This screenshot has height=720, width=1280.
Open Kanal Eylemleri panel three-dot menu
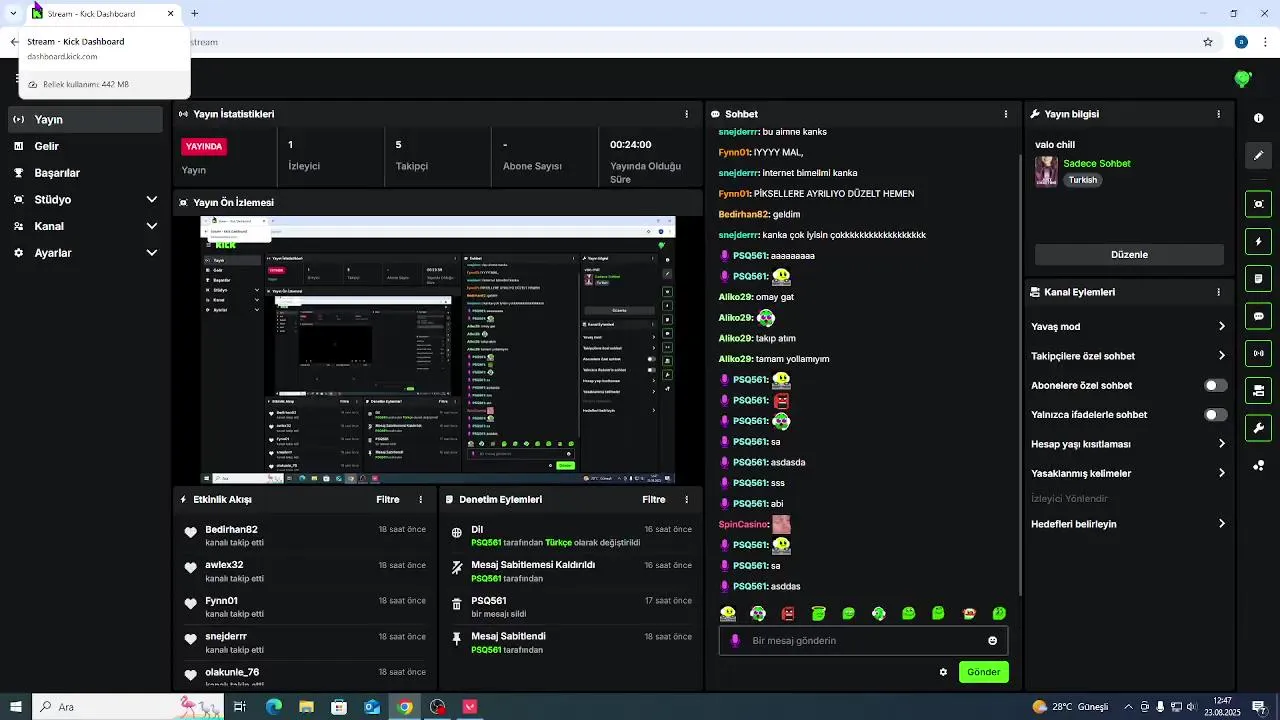click(x=1218, y=292)
